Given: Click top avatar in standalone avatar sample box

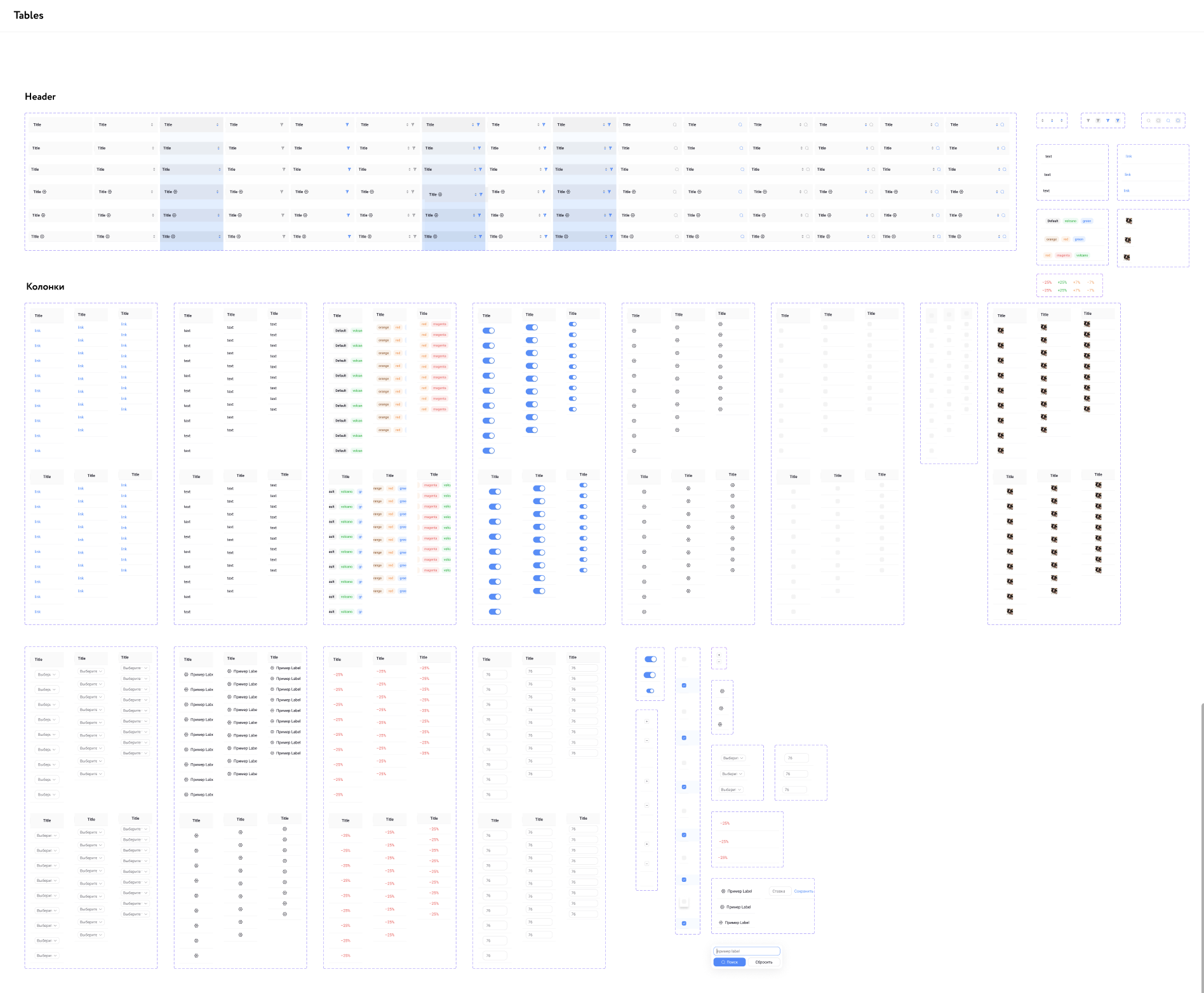Looking at the screenshot, I should (x=1129, y=221).
